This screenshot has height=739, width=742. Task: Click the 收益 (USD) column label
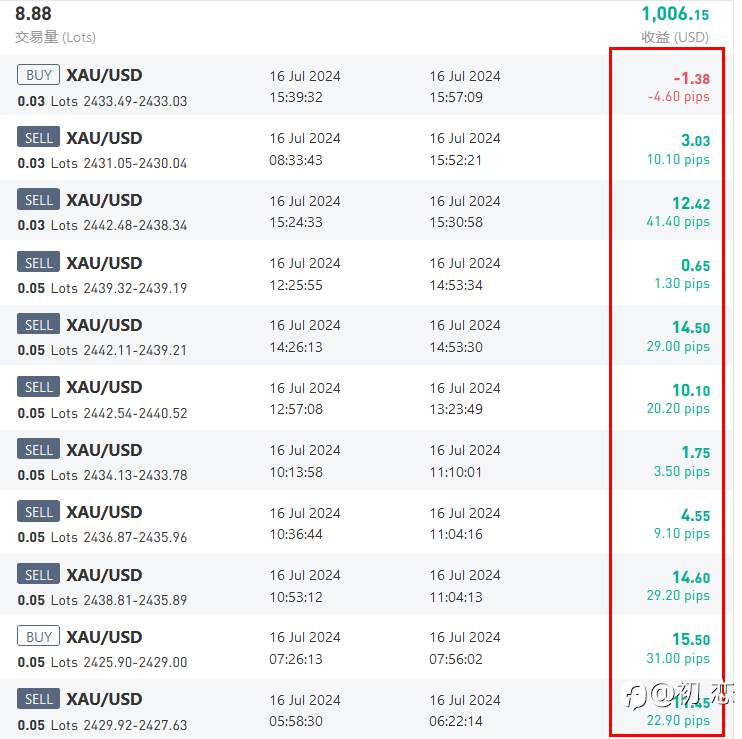tap(675, 37)
